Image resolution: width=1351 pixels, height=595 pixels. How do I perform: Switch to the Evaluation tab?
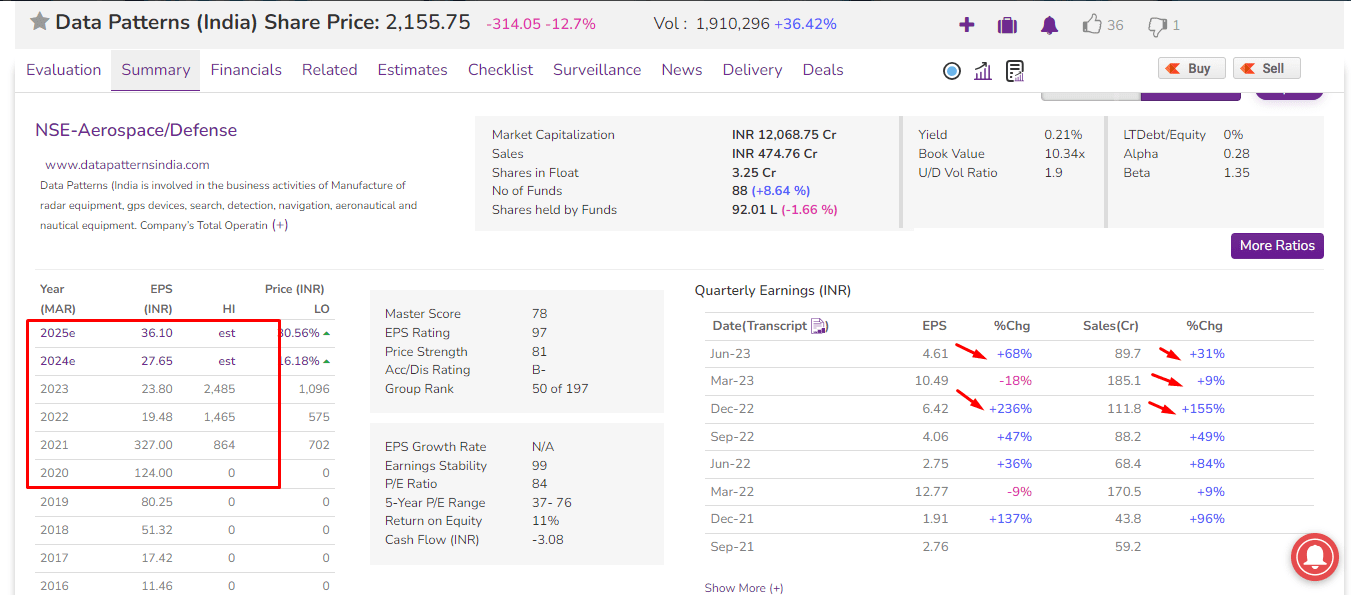pyautogui.click(x=64, y=70)
